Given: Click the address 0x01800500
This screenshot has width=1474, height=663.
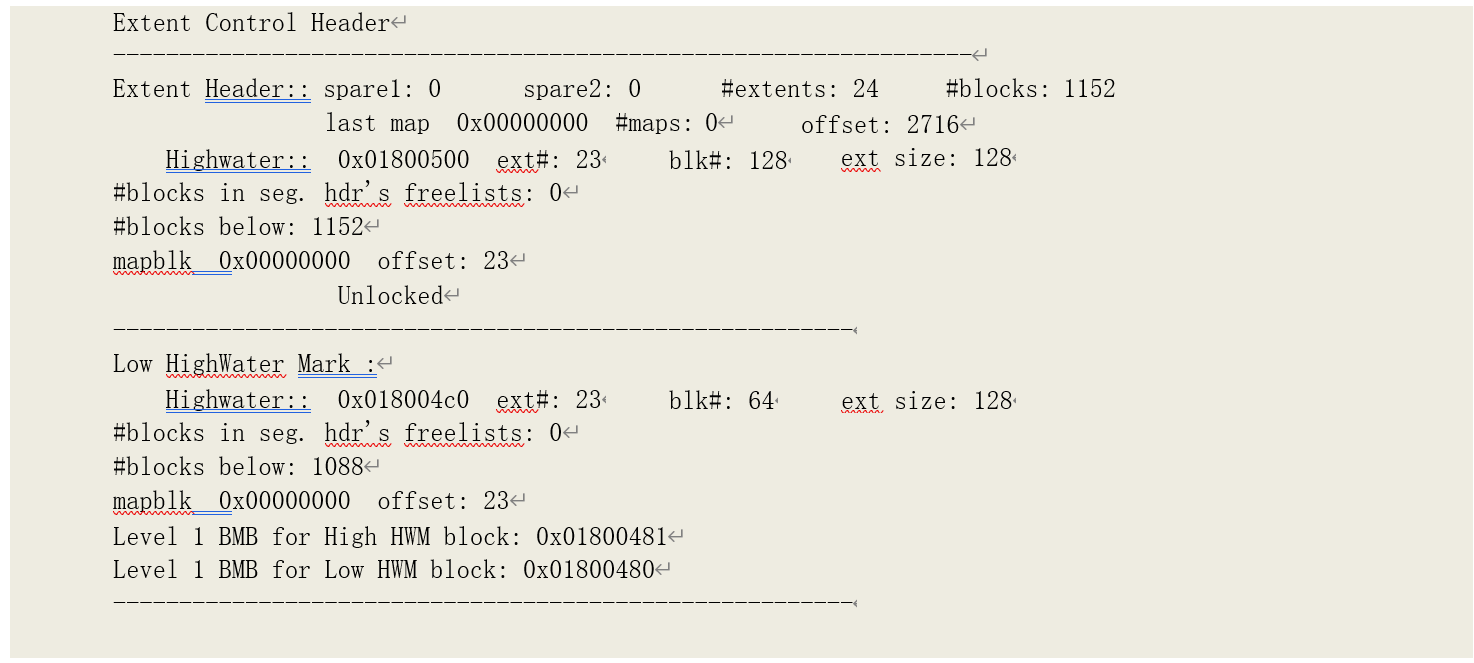Looking at the screenshot, I should pos(403,159).
